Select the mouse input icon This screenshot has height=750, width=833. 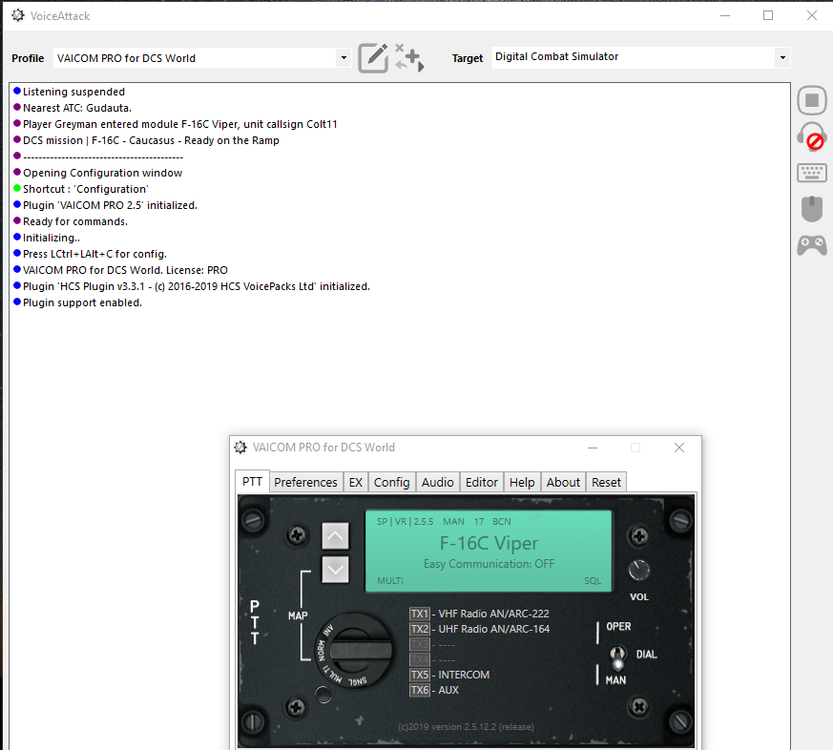click(811, 208)
